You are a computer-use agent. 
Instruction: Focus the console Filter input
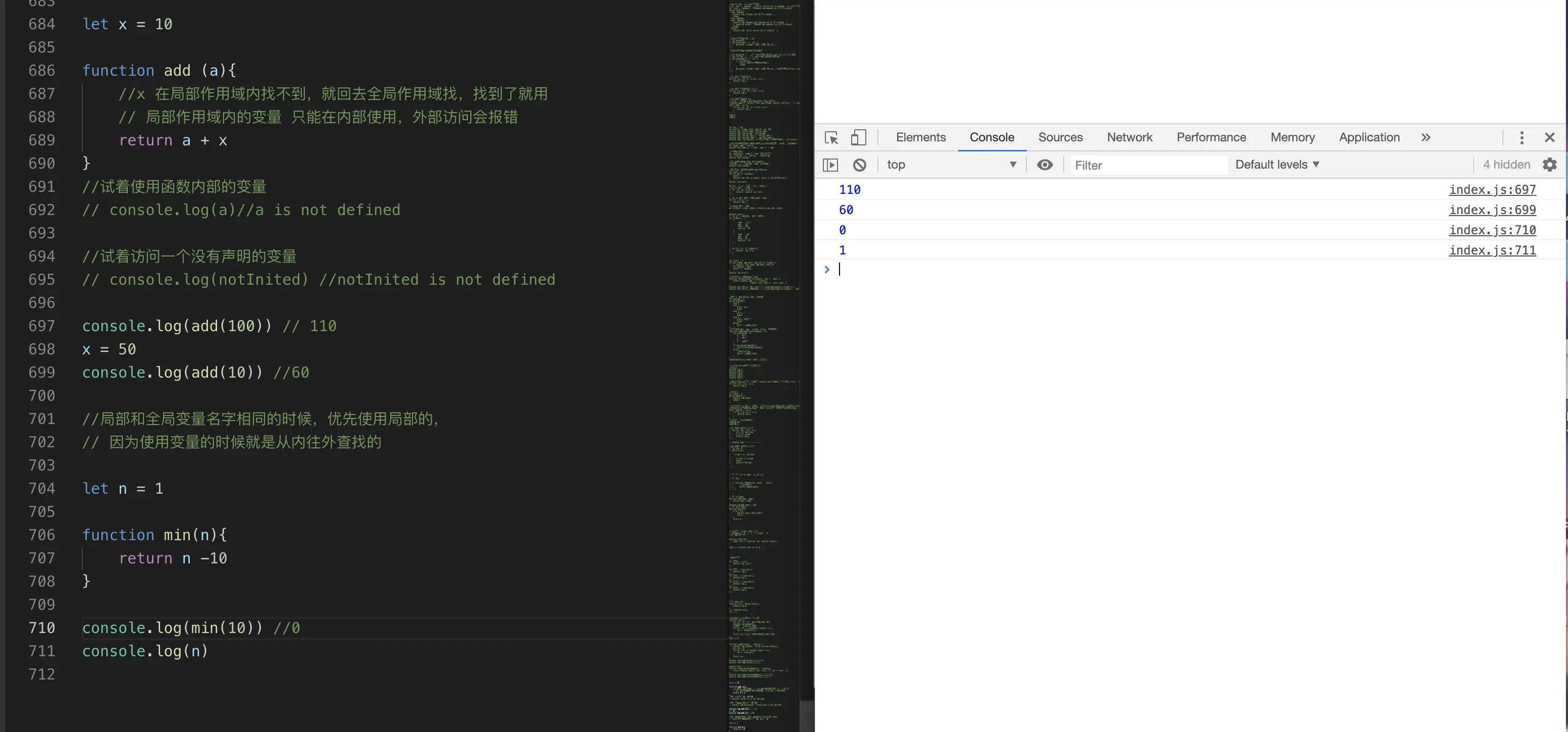click(1148, 165)
